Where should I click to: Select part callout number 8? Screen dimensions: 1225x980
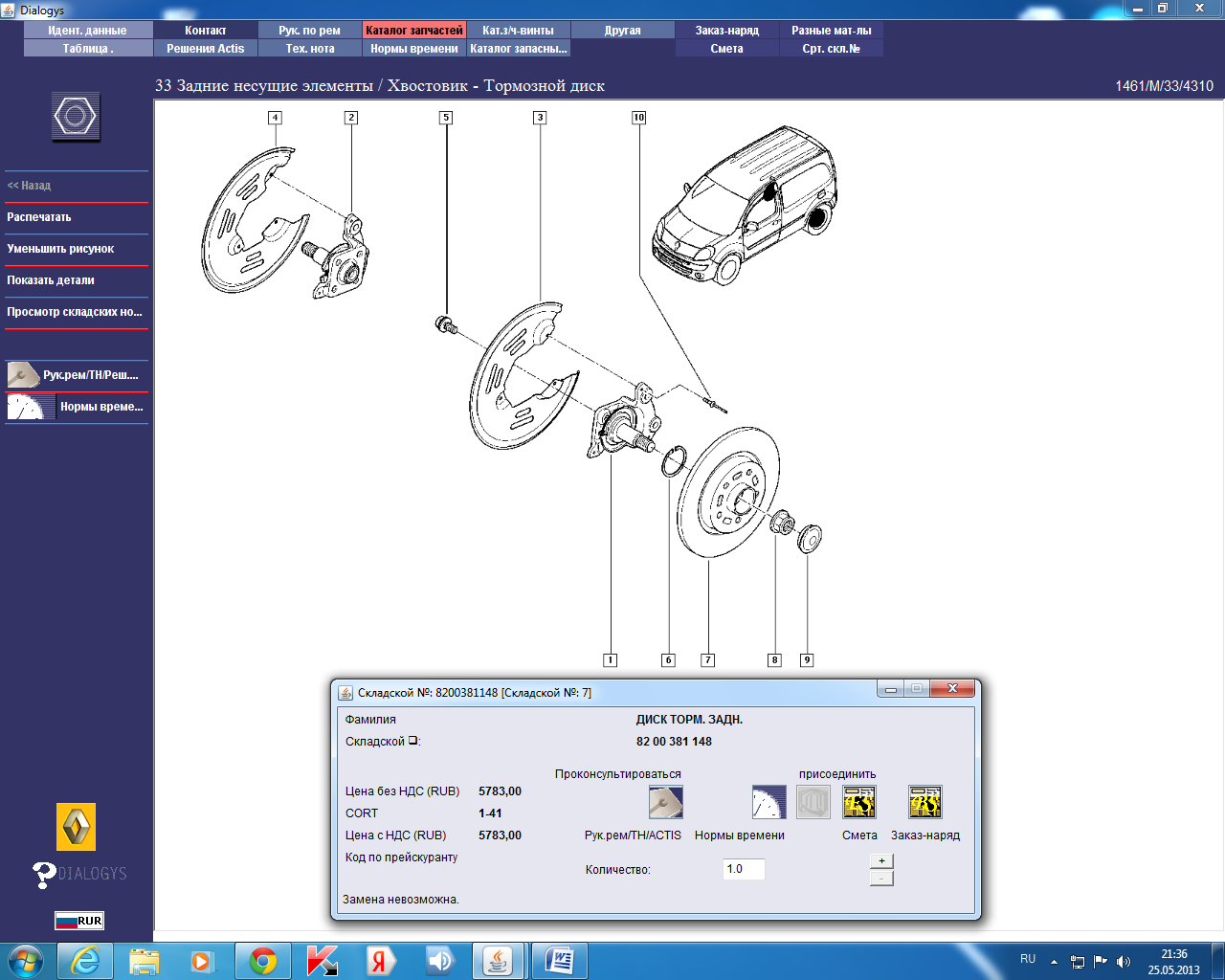(x=775, y=660)
